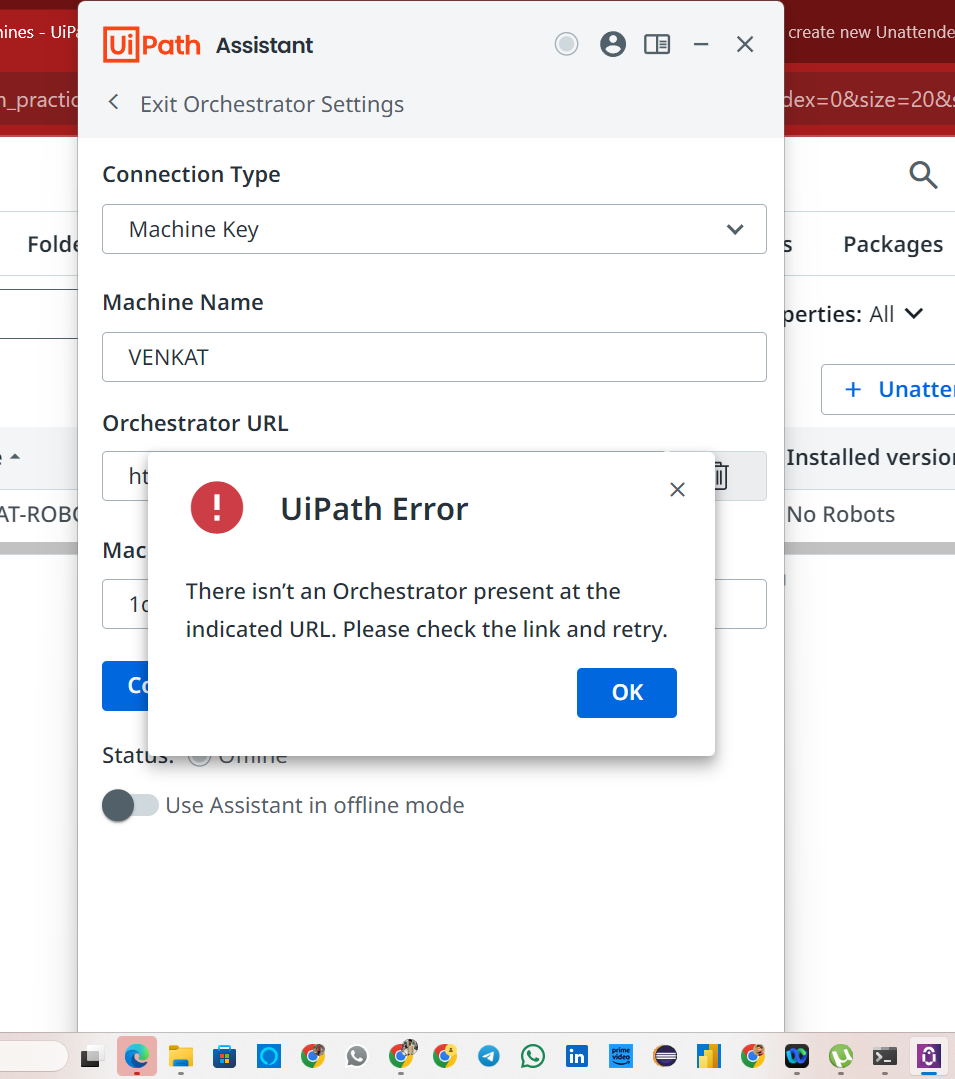Click the trash icon beside Orchestrator URL

(x=721, y=476)
